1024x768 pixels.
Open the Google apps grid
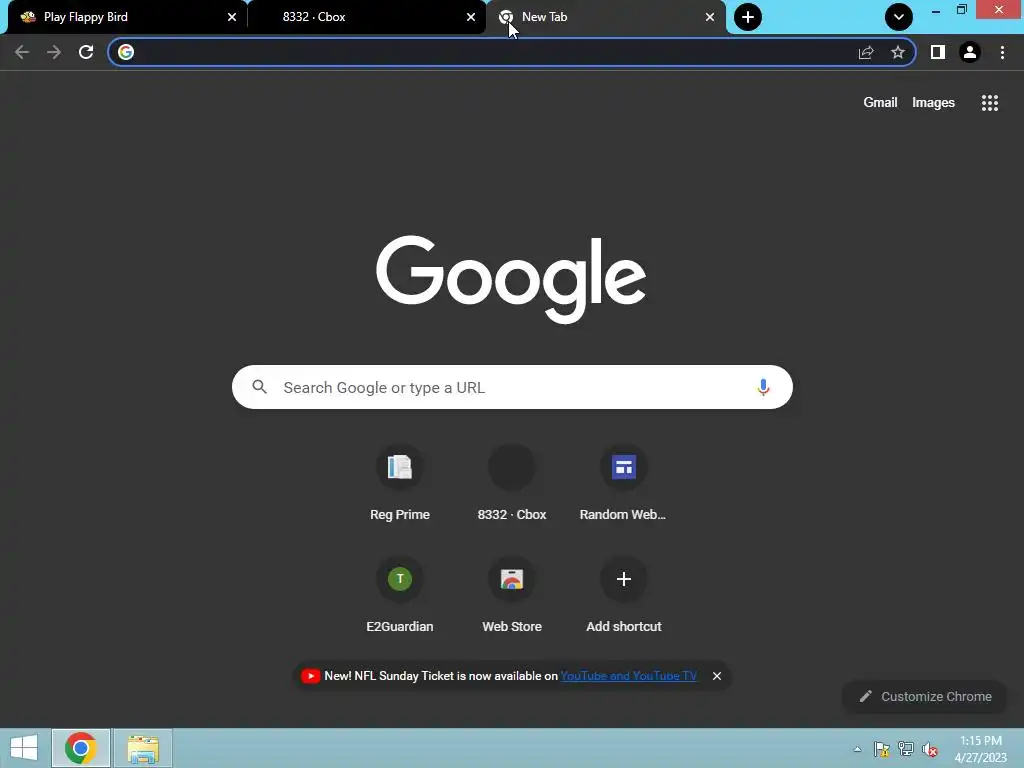pyautogui.click(x=990, y=103)
